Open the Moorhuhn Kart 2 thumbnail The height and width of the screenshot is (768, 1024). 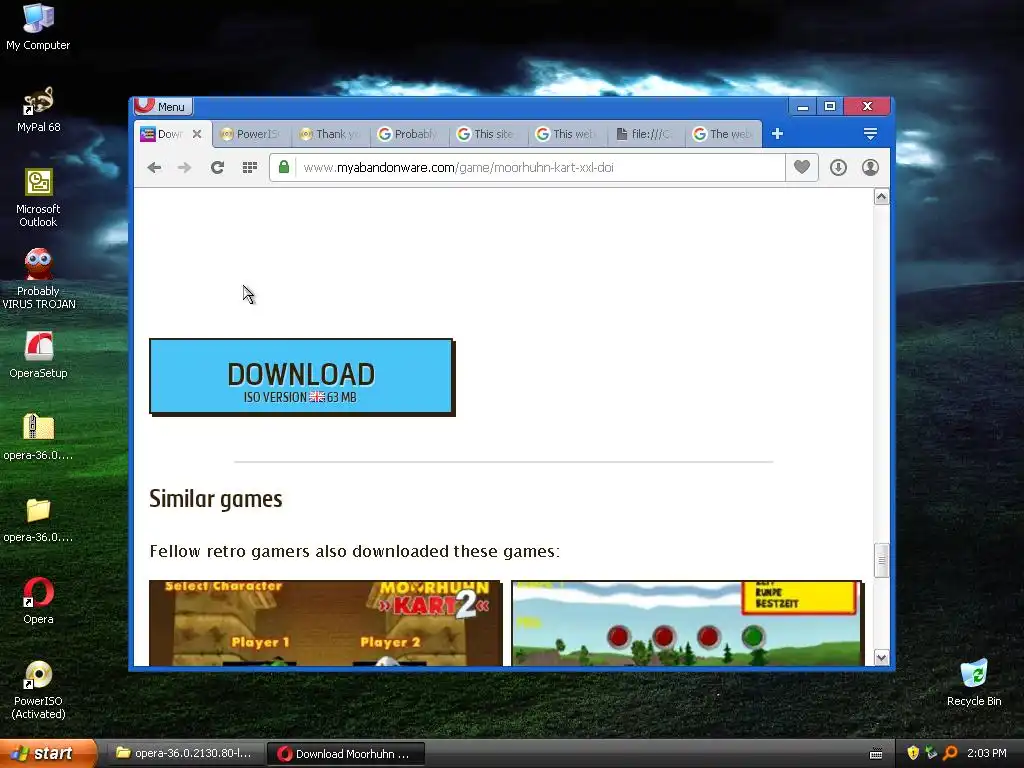click(325, 623)
